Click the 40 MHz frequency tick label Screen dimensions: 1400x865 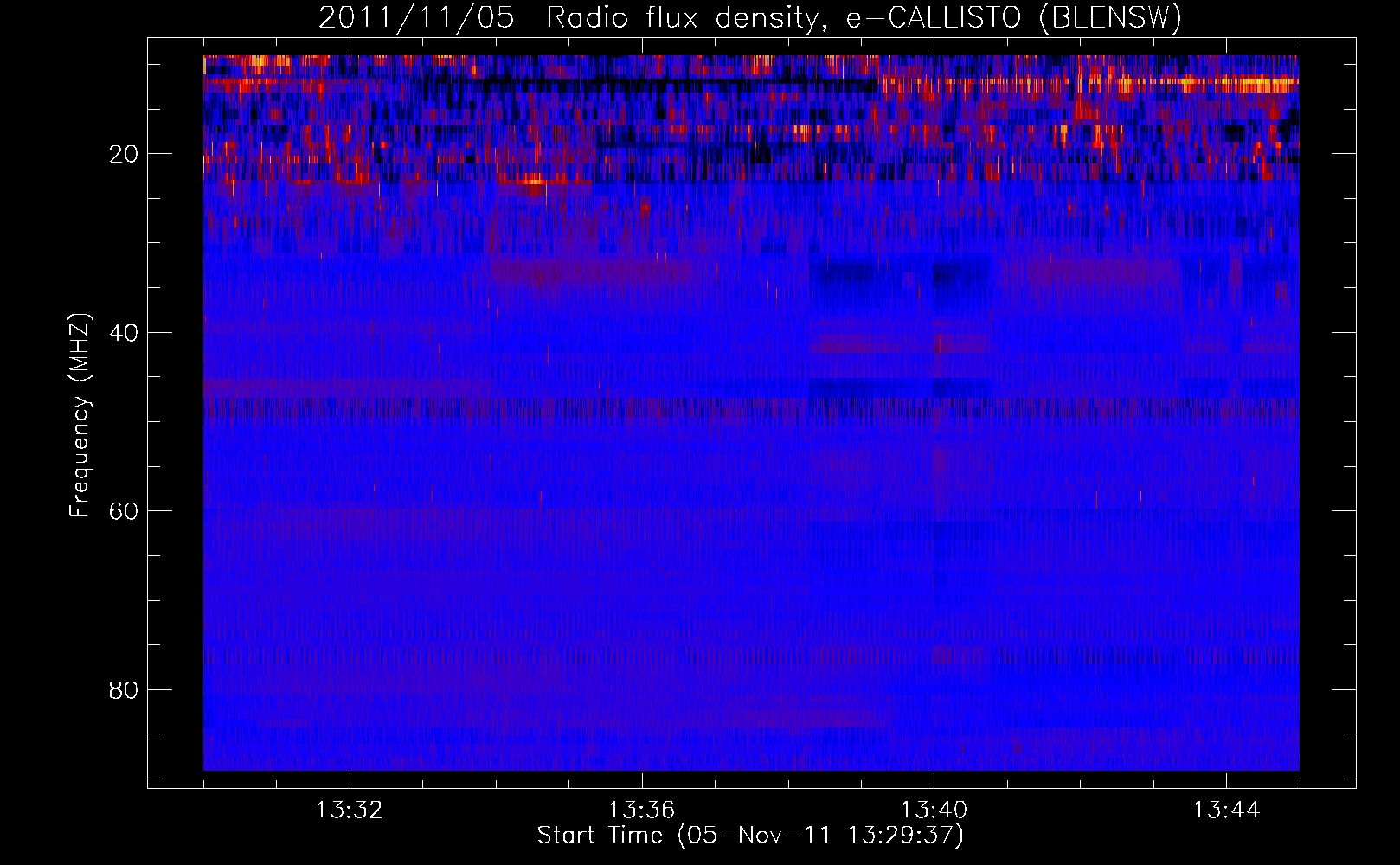point(124,333)
